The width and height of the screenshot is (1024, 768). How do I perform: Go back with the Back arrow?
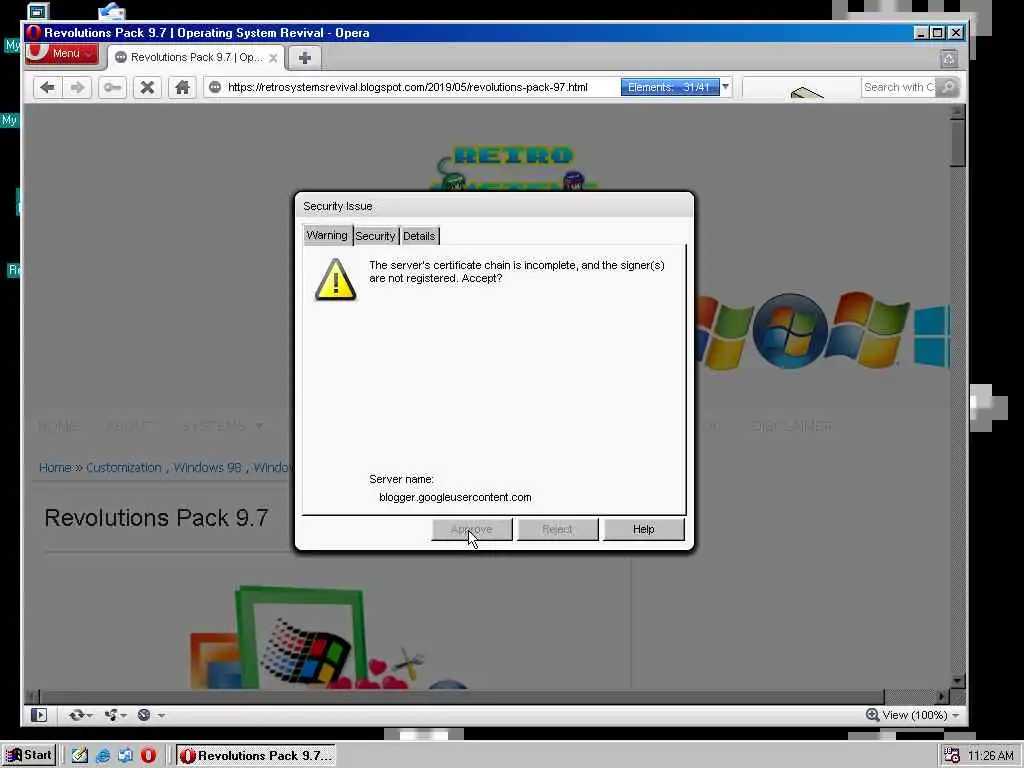coord(47,88)
